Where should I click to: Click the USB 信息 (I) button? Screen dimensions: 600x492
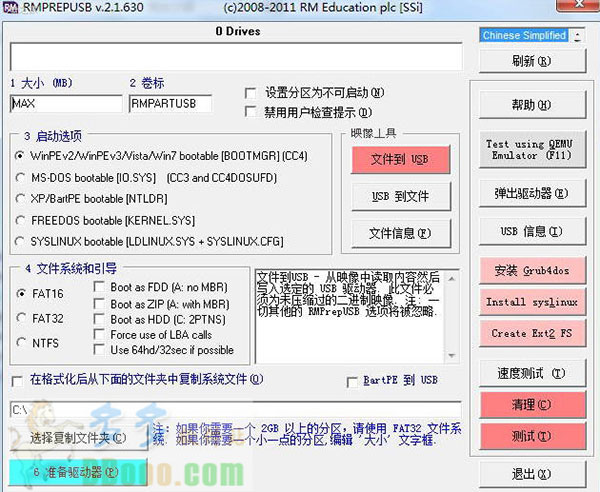point(532,231)
